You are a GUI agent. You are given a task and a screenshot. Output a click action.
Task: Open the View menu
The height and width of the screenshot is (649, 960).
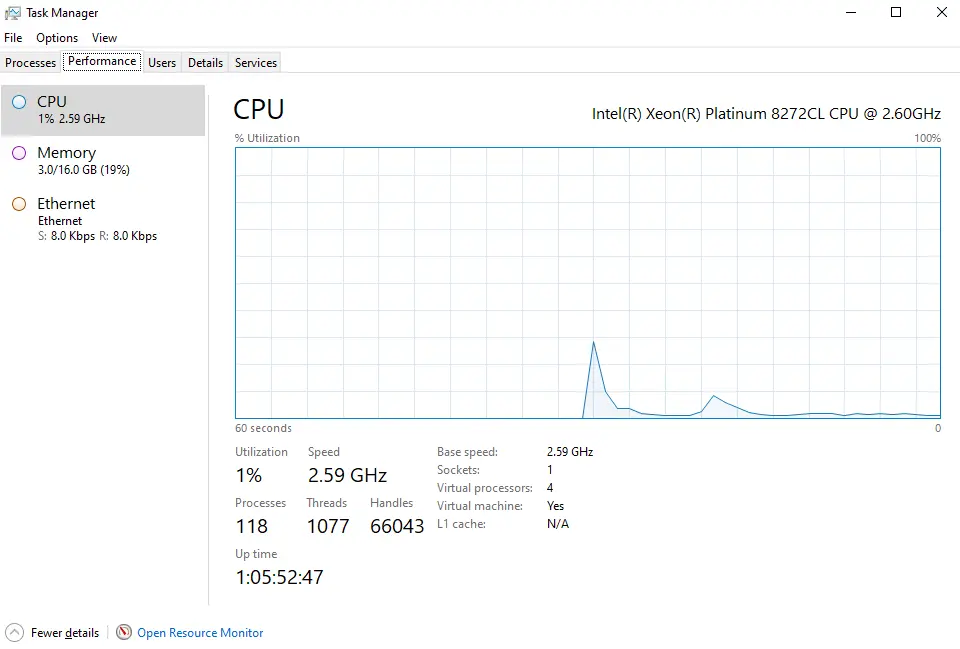point(104,38)
